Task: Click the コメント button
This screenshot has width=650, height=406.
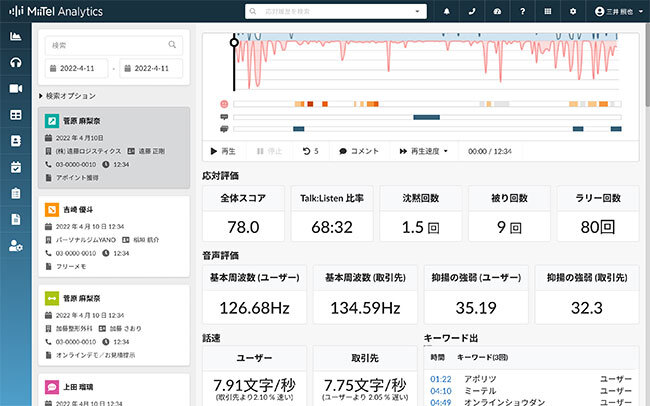Action: coord(359,151)
